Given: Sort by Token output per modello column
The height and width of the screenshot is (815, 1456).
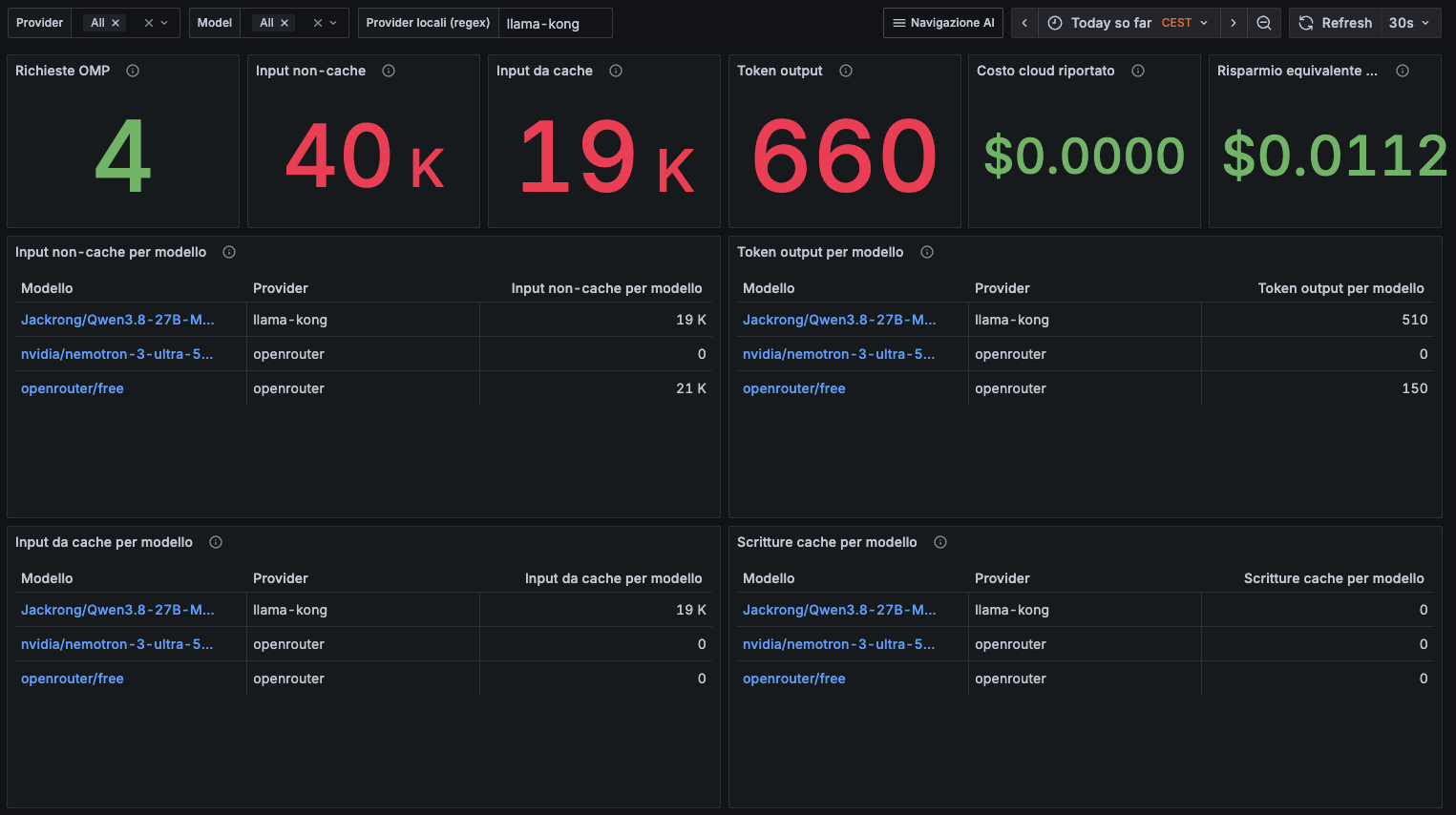Looking at the screenshot, I should coord(1340,288).
